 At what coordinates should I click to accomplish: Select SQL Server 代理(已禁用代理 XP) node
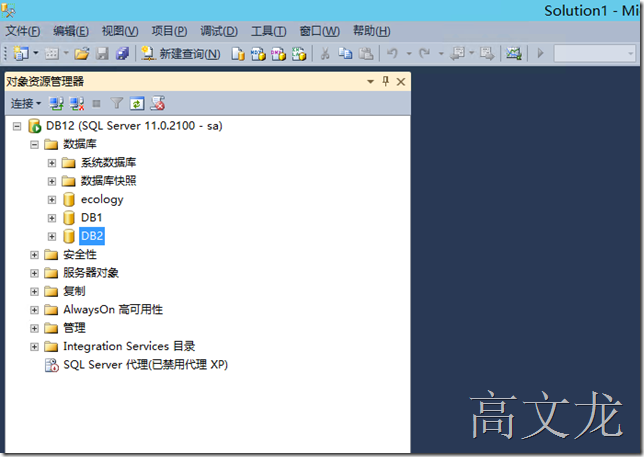(x=145, y=365)
